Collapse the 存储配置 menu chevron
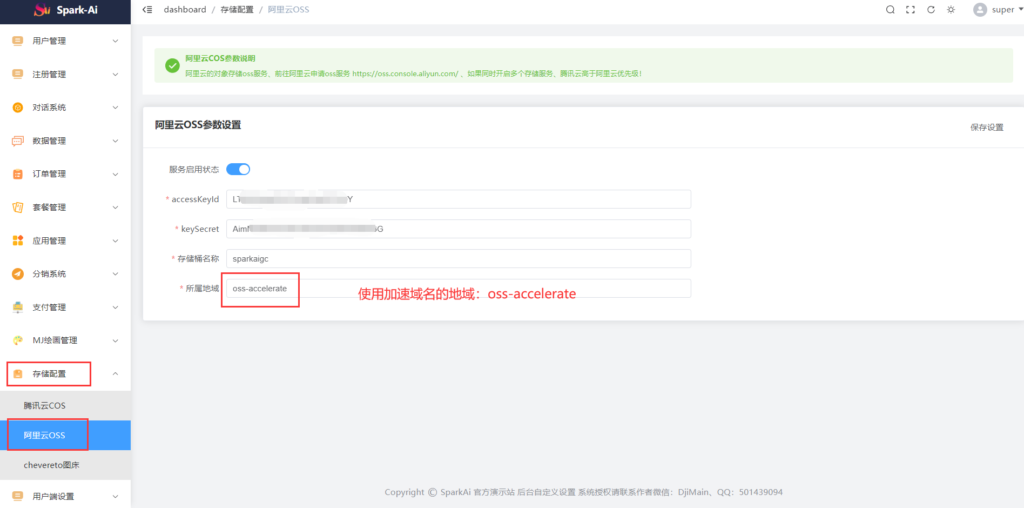Image resolution: width=1024 pixels, height=508 pixels. [x=115, y=374]
